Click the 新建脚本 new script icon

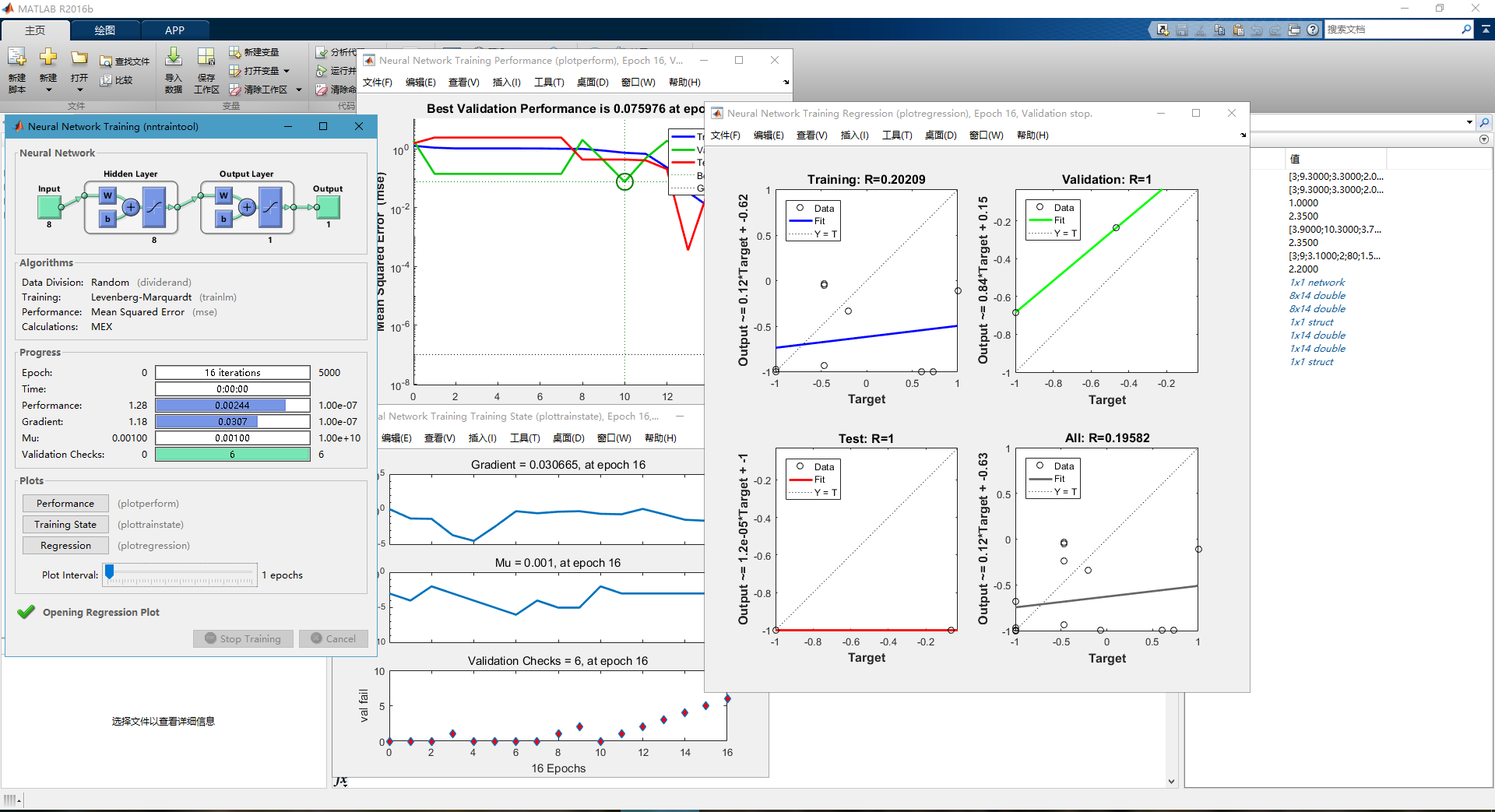pyautogui.click(x=17, y=58)
